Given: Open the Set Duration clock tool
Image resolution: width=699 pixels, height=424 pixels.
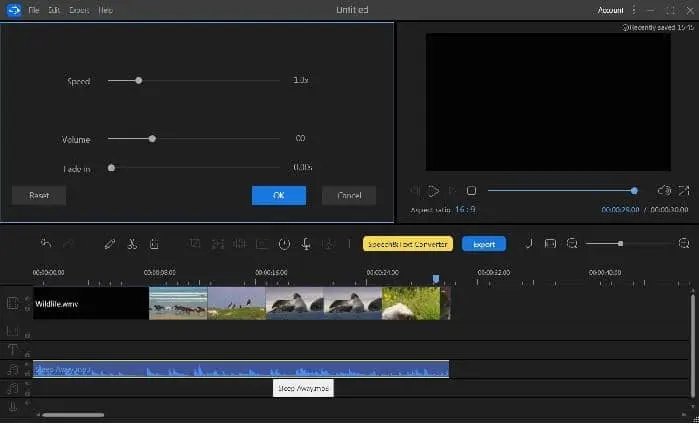Looking at the screenshot, I should 284,244.
